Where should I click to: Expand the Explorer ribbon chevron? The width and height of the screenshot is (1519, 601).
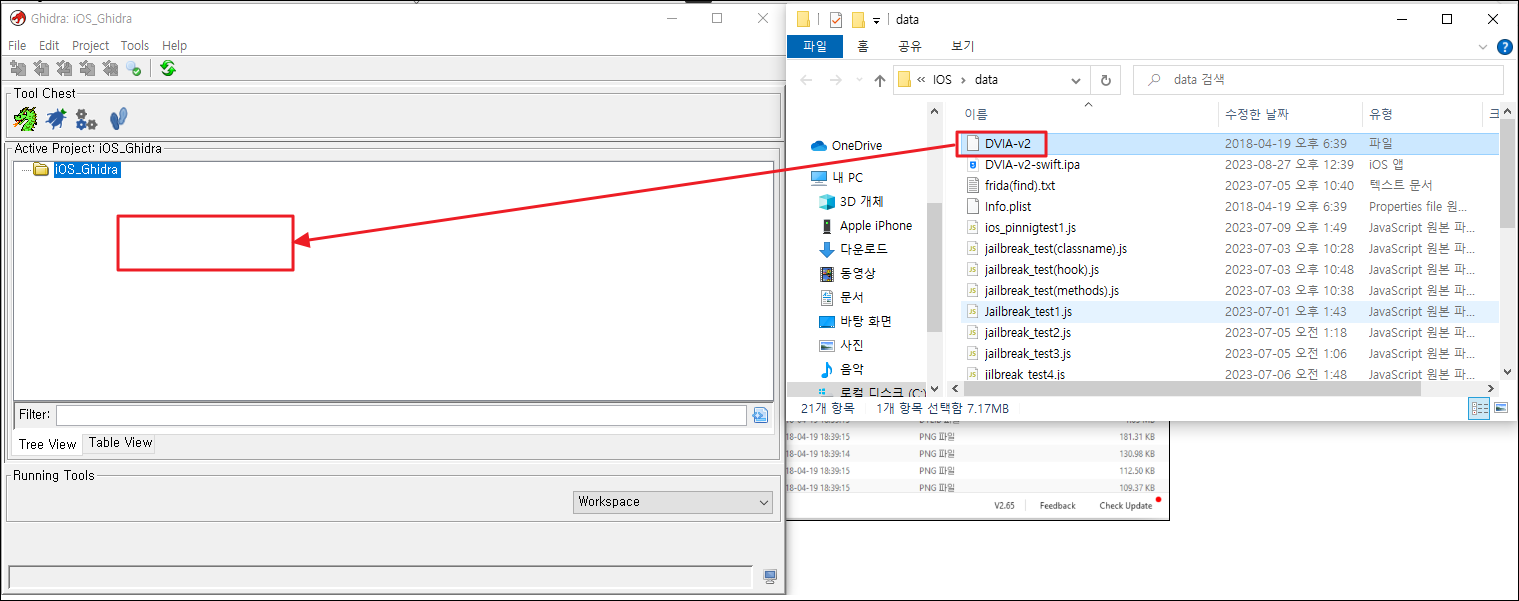(x=1483, y=46)
